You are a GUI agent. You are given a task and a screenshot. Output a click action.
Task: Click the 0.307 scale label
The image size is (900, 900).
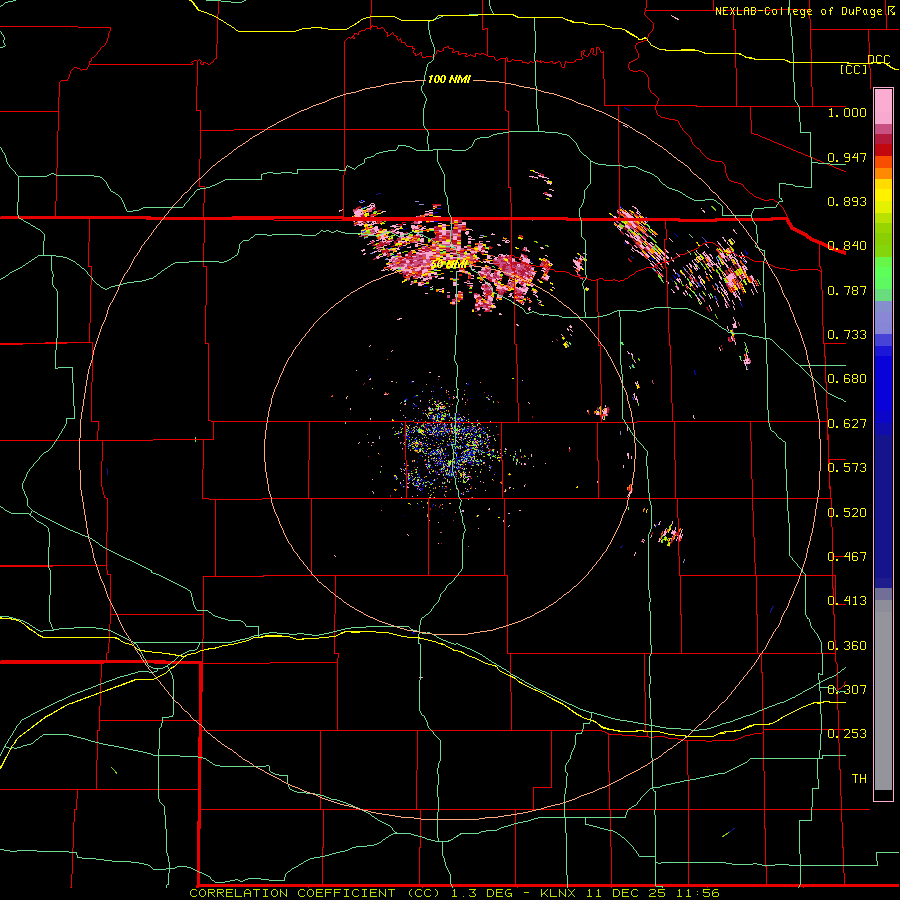[847, 689]
